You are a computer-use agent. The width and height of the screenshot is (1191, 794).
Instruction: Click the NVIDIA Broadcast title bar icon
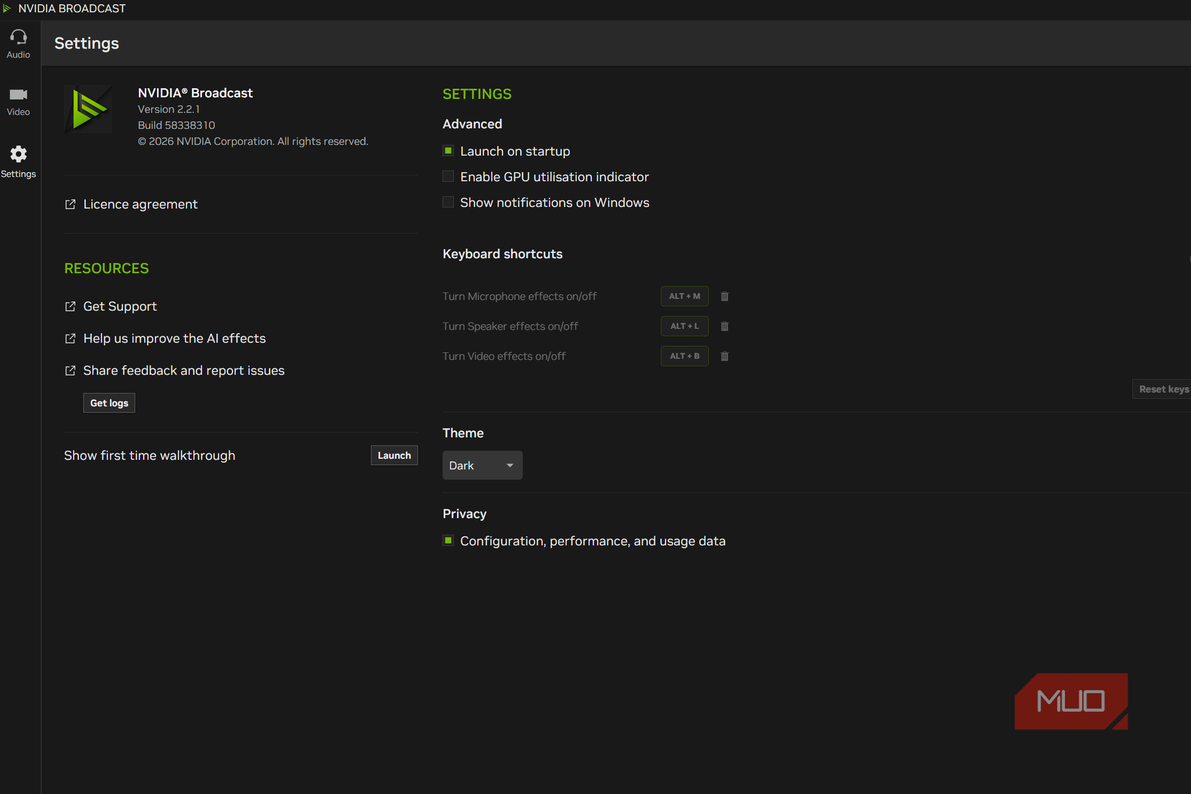7,8
